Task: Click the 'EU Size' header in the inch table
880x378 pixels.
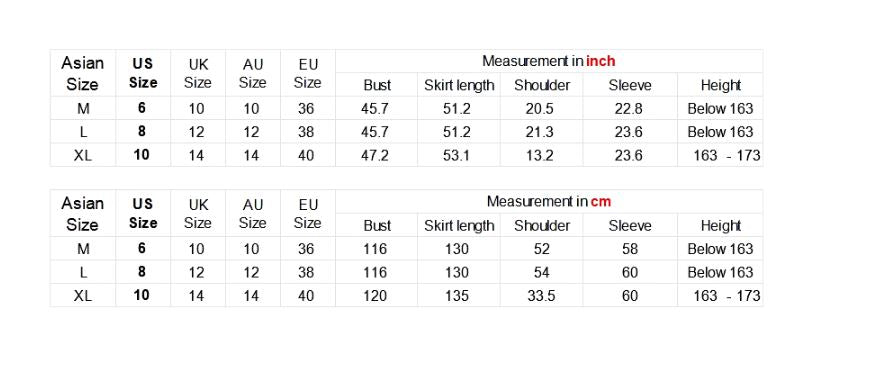Action: (x=307, y=73)
